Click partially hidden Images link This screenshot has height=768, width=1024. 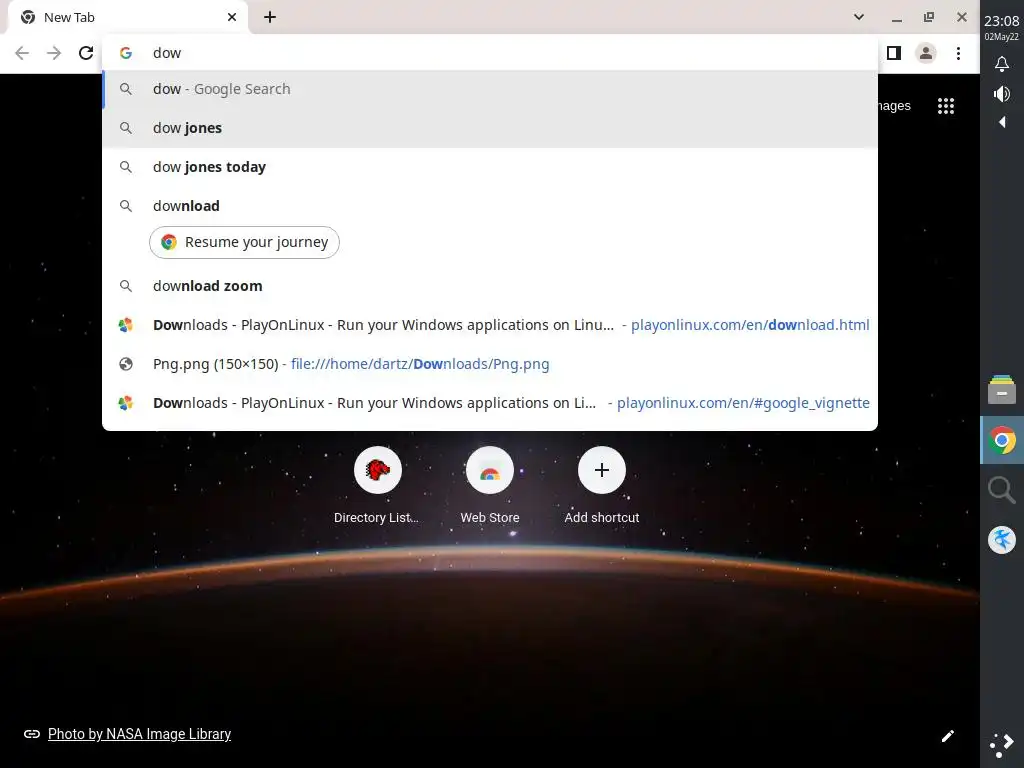point(894,106)
